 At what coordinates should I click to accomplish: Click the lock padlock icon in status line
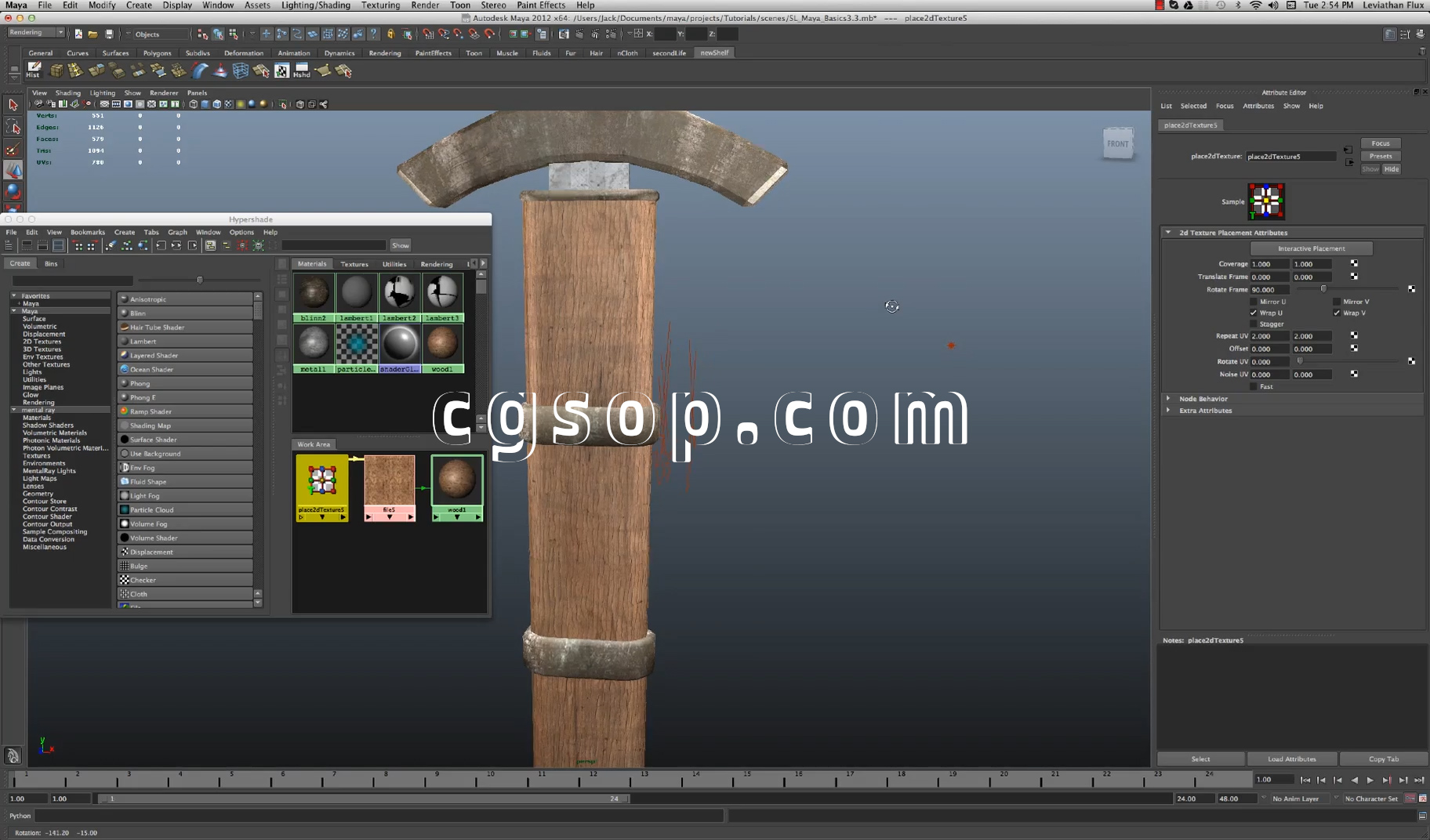(x=390, y=34)
